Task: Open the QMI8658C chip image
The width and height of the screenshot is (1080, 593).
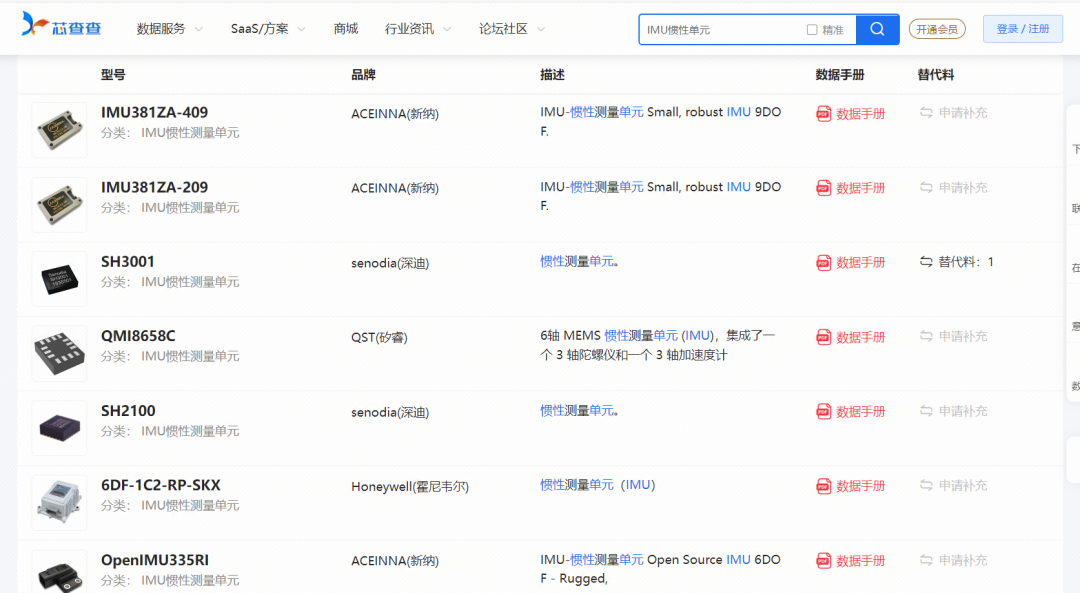Action: (59, 353)
